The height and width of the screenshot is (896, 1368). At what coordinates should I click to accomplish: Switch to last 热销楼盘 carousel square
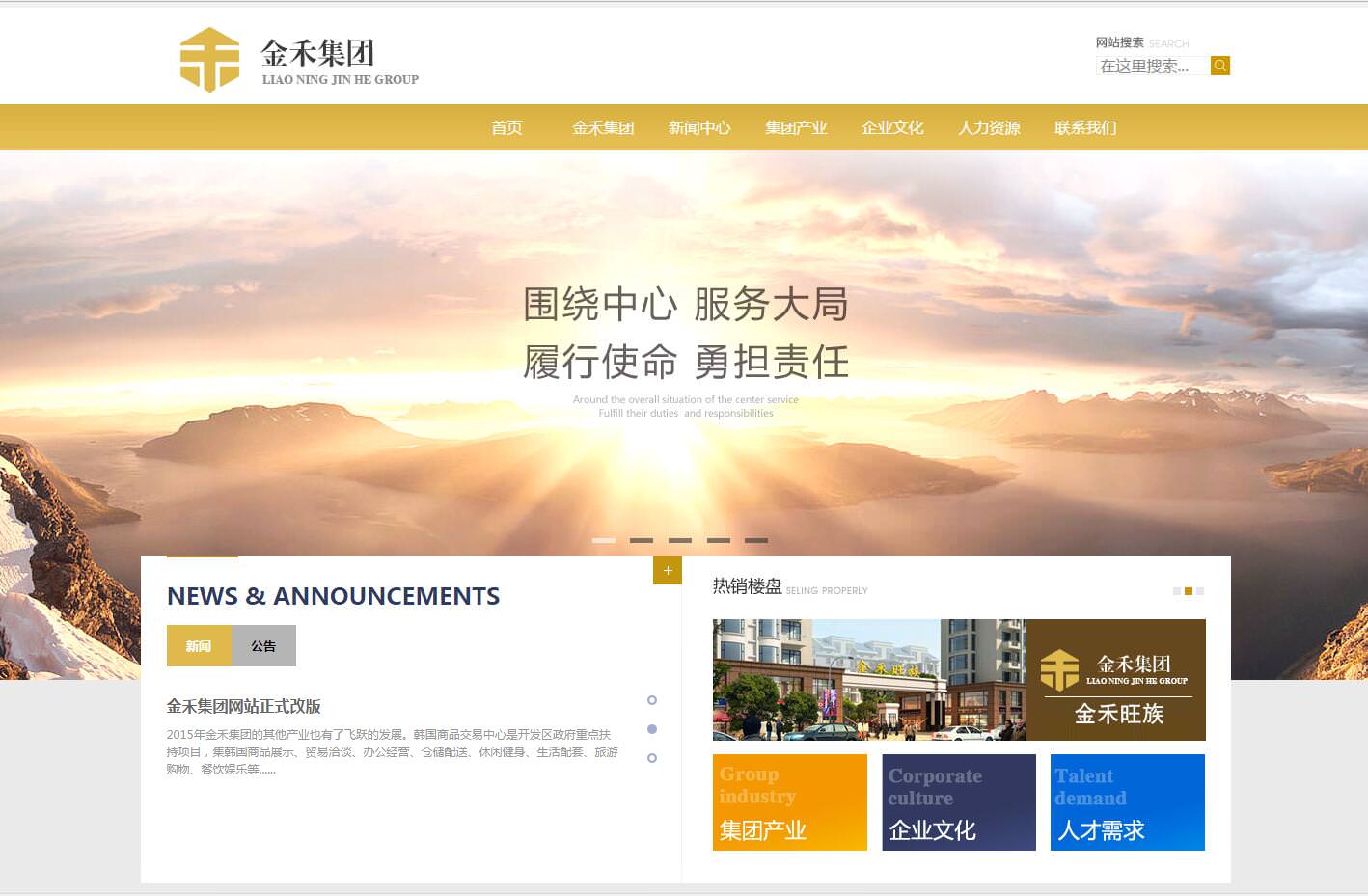(1200, 591)
